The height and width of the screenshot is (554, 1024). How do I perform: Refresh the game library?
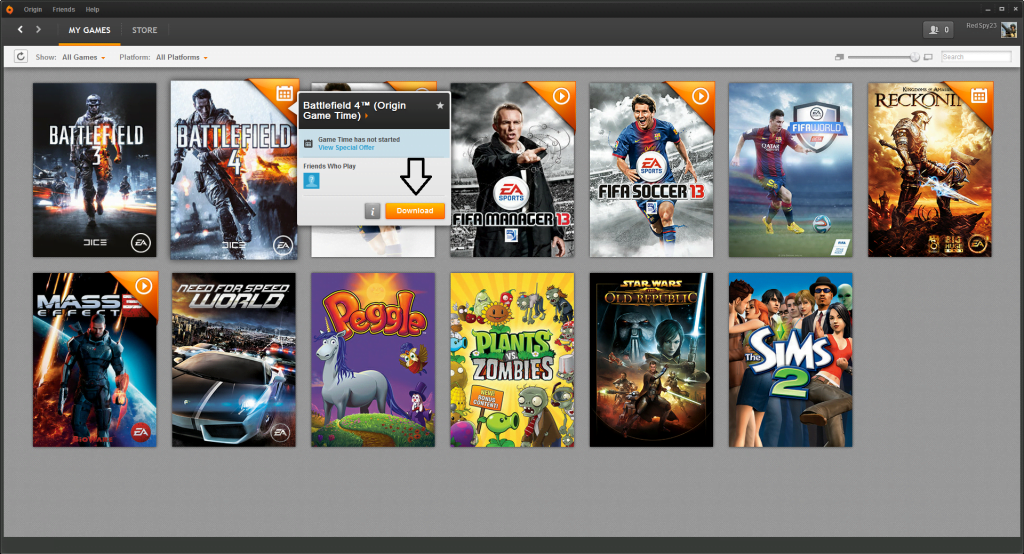21,57
